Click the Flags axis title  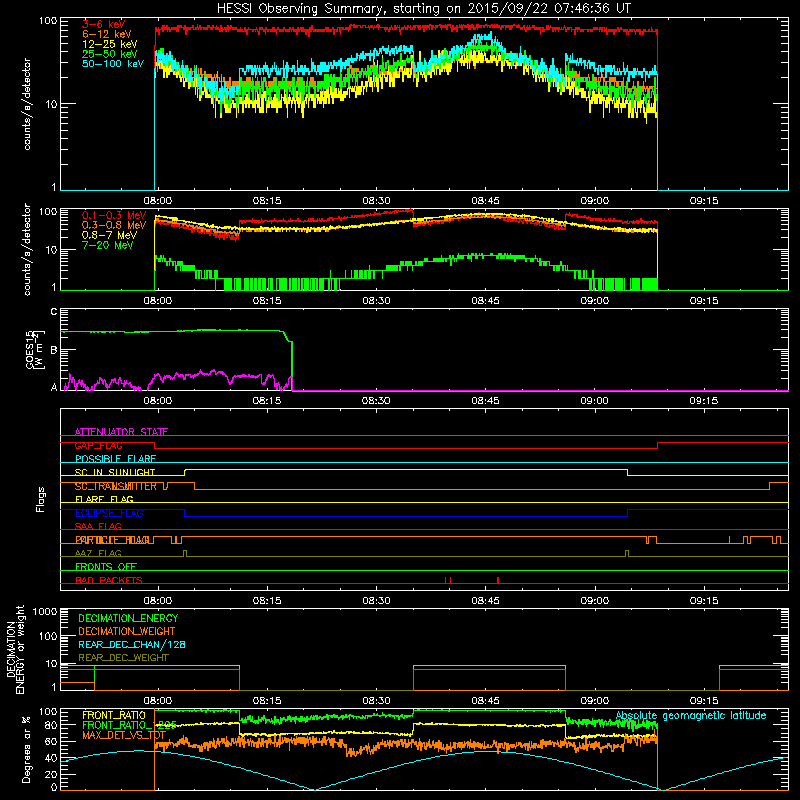point(41,499)
